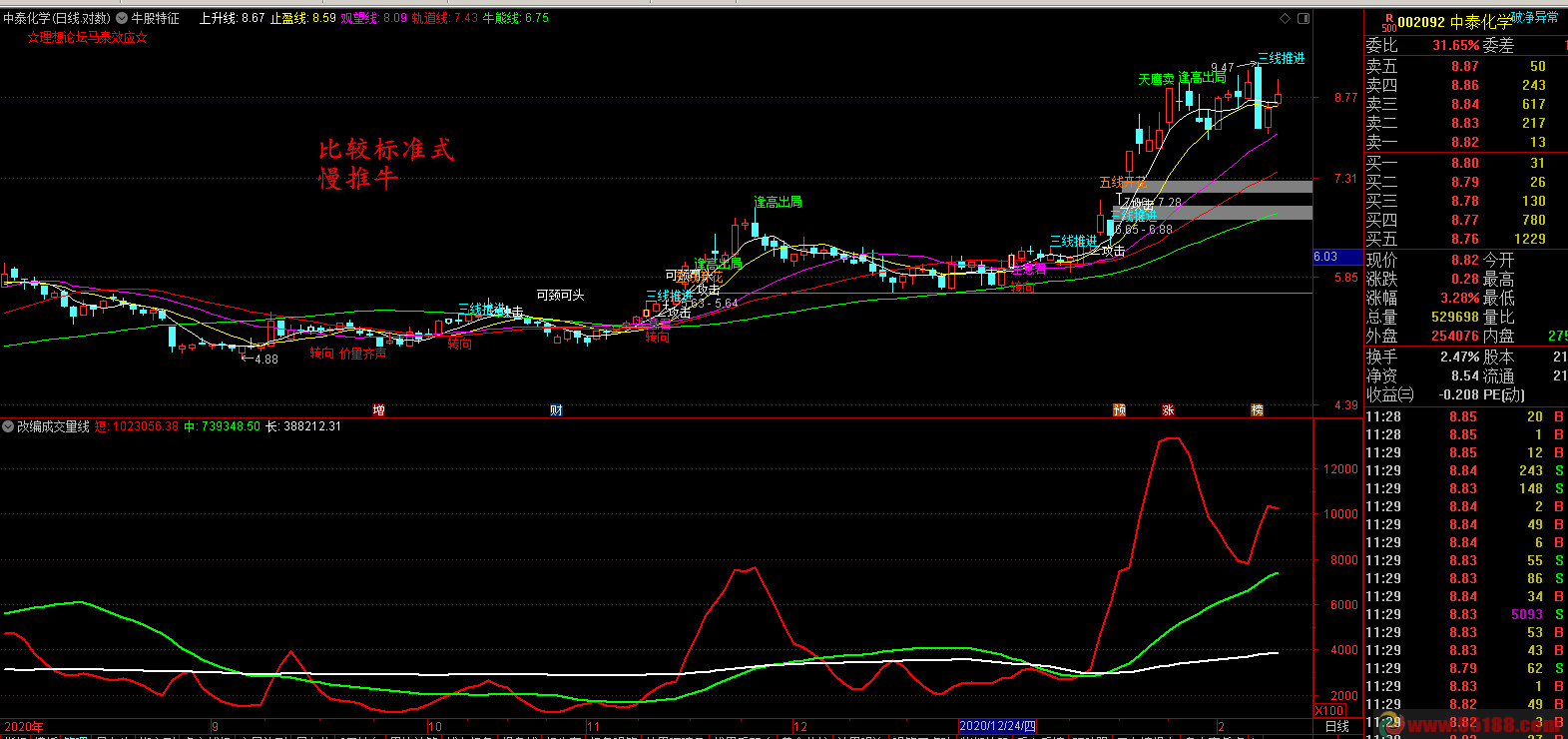Image resolution: width=1568 pixels, height=739 pixels.
Task: Click the 总量 529698 value
Action: [1455, 317]
